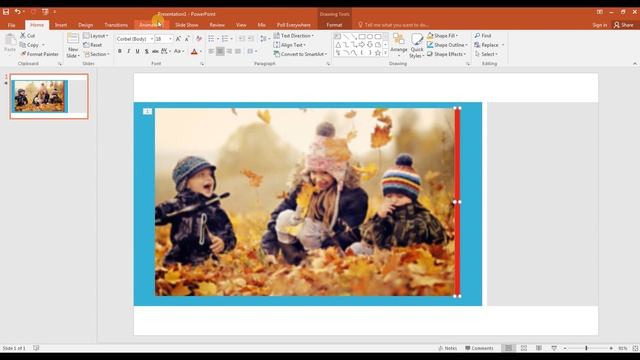640x360 pixels.
Task: Open the Drawing Tools Format tab
Action: [x=334, y=25]
